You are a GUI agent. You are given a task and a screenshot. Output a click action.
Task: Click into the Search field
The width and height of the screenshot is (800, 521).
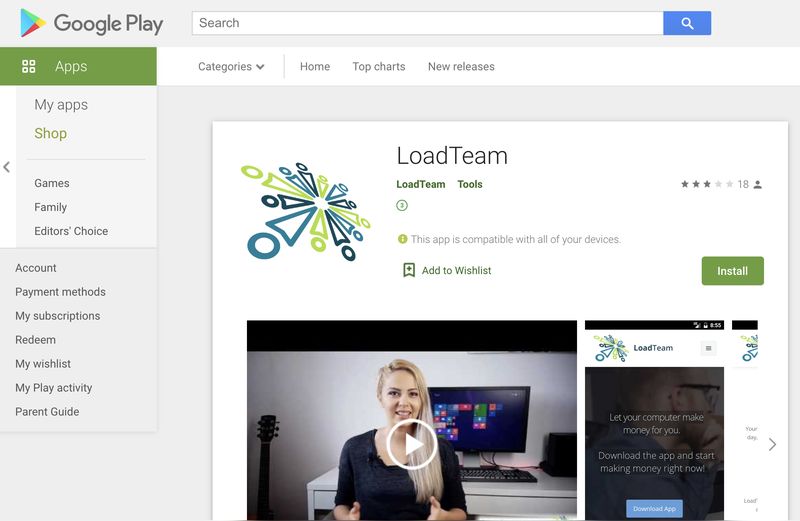pyautogui.click(x=427, y=23)
